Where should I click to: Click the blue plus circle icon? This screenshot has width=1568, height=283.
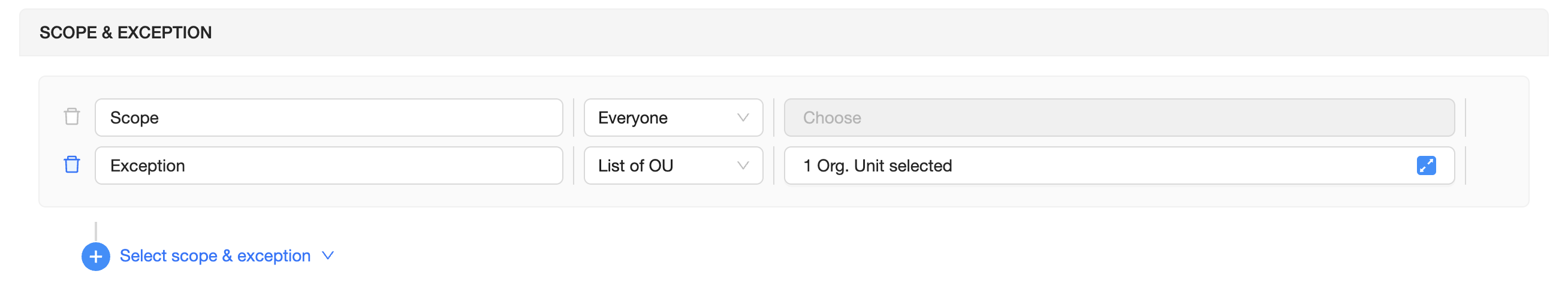[95, 256]
